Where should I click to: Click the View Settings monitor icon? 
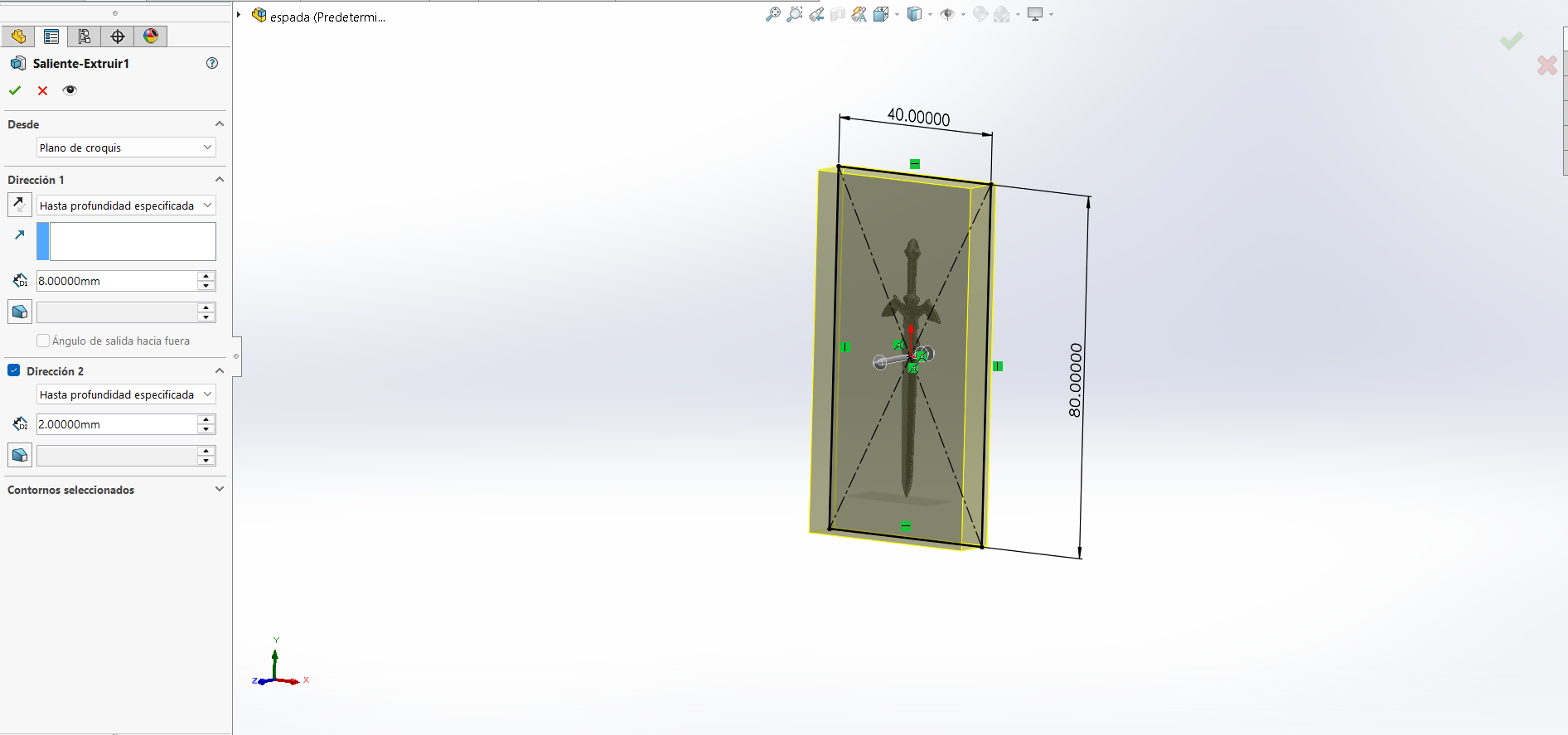tap(1035, 14)
